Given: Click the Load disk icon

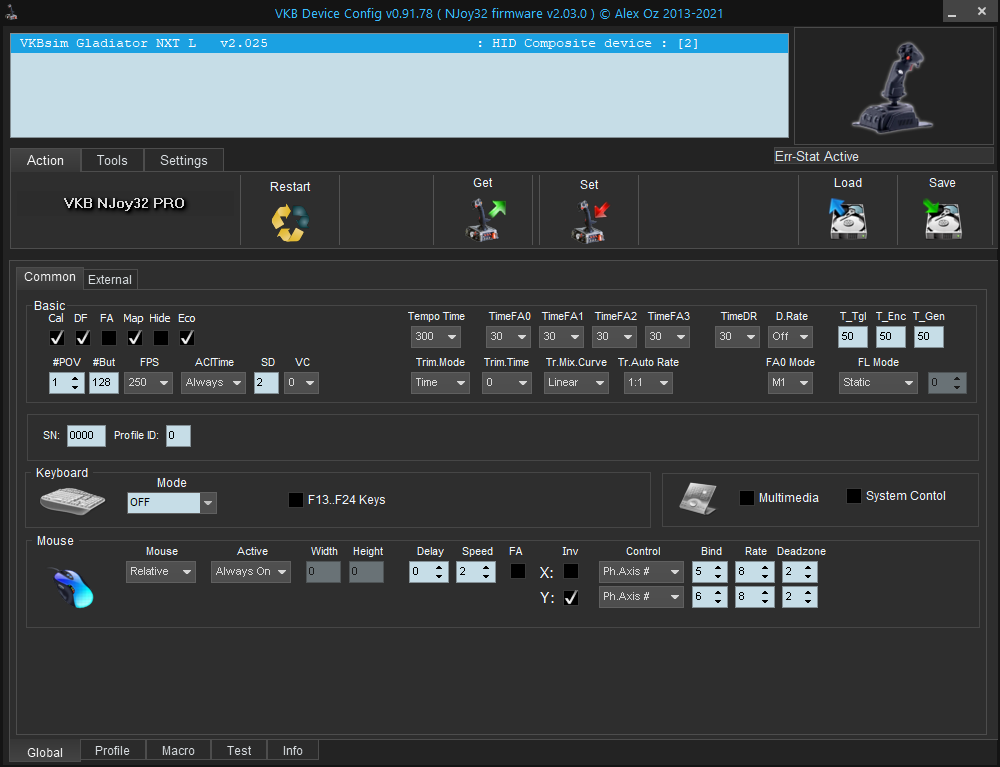Looking at the screenshot, I should [x=848, y=218].
